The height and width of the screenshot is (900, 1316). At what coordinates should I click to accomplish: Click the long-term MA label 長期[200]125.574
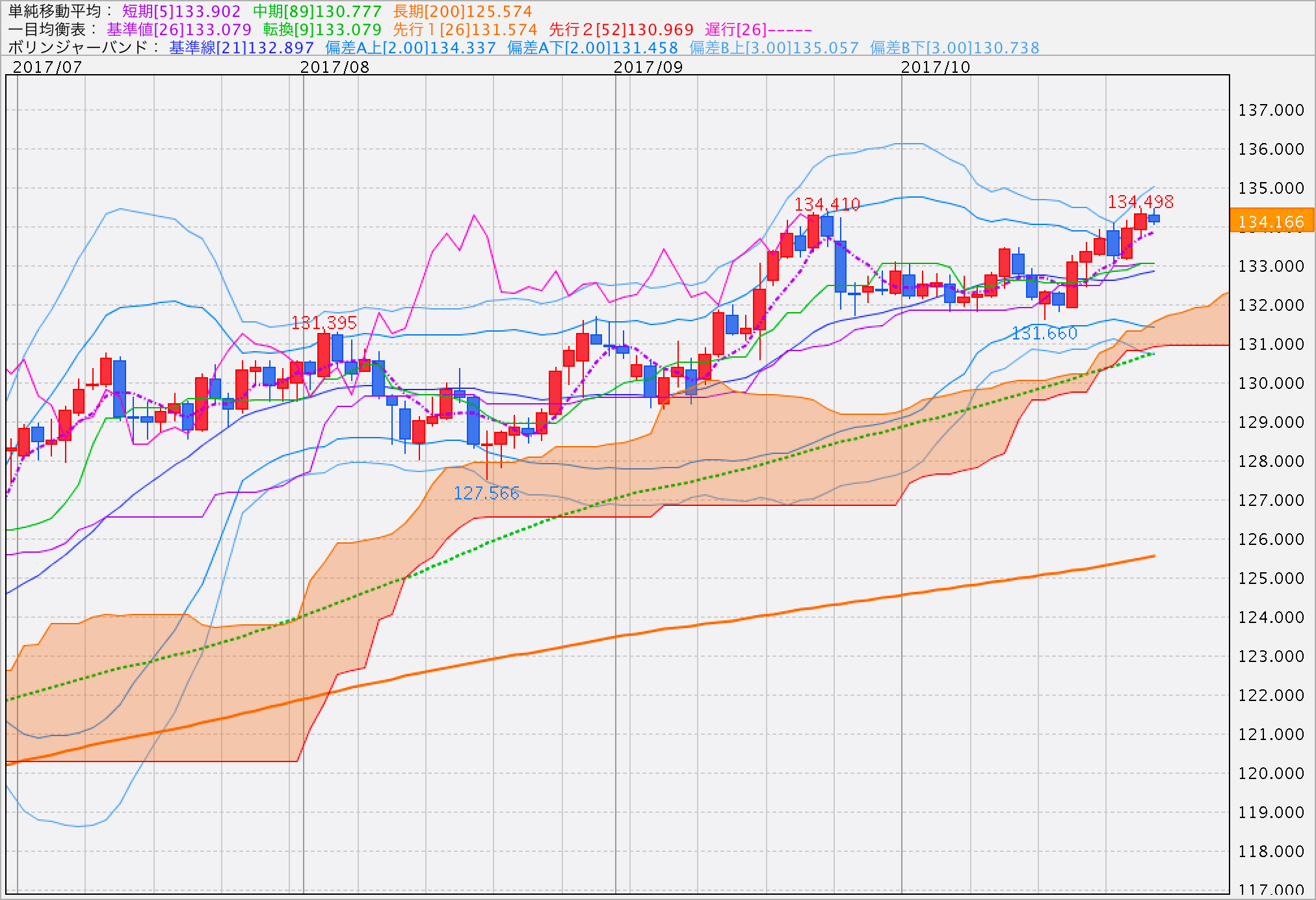(x=462, y=11)
